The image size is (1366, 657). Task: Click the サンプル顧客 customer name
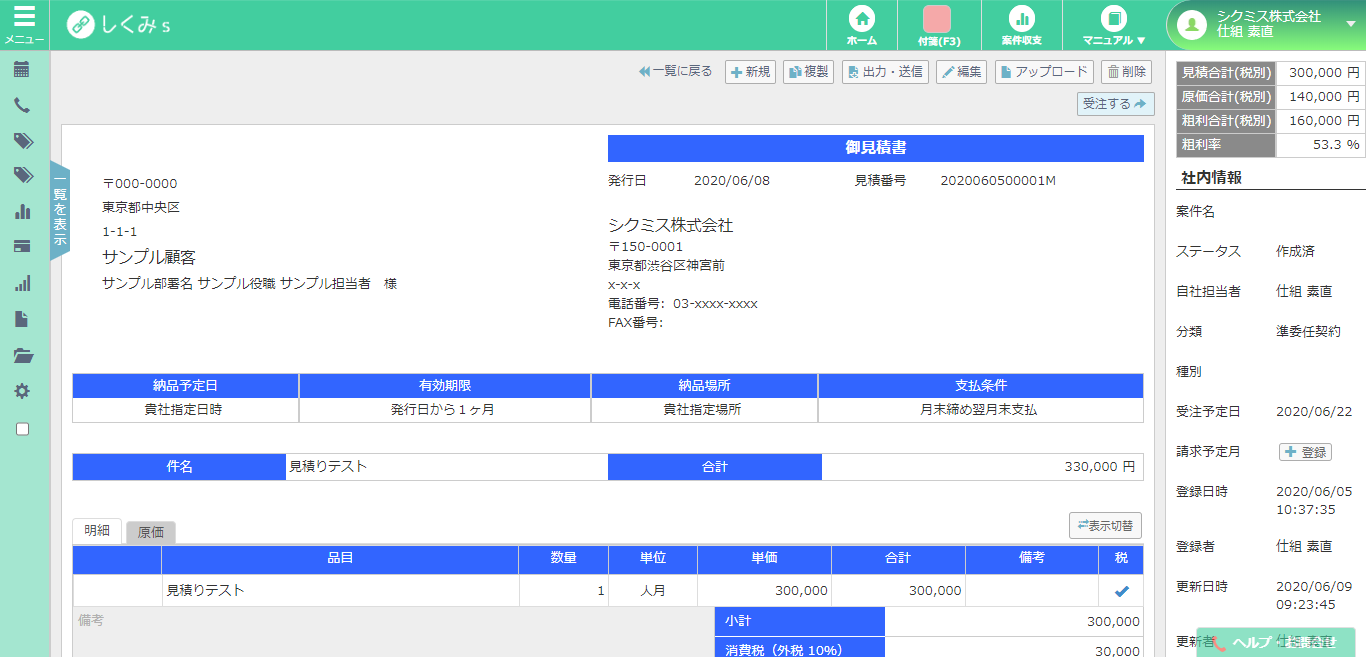(x=149, y=257)
